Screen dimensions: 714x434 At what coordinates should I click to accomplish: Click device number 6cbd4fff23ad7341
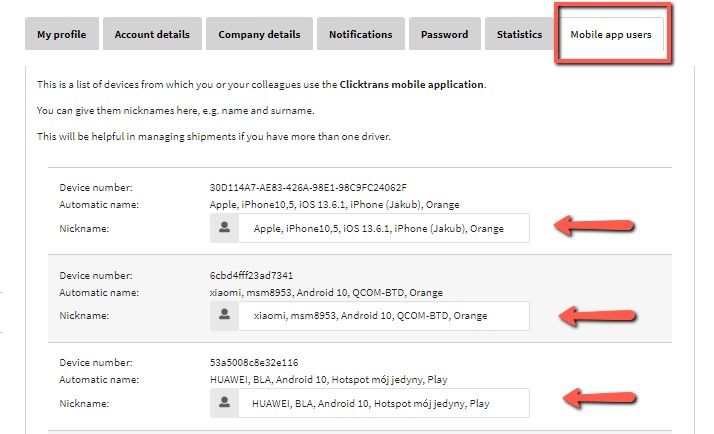coord(251,276)
